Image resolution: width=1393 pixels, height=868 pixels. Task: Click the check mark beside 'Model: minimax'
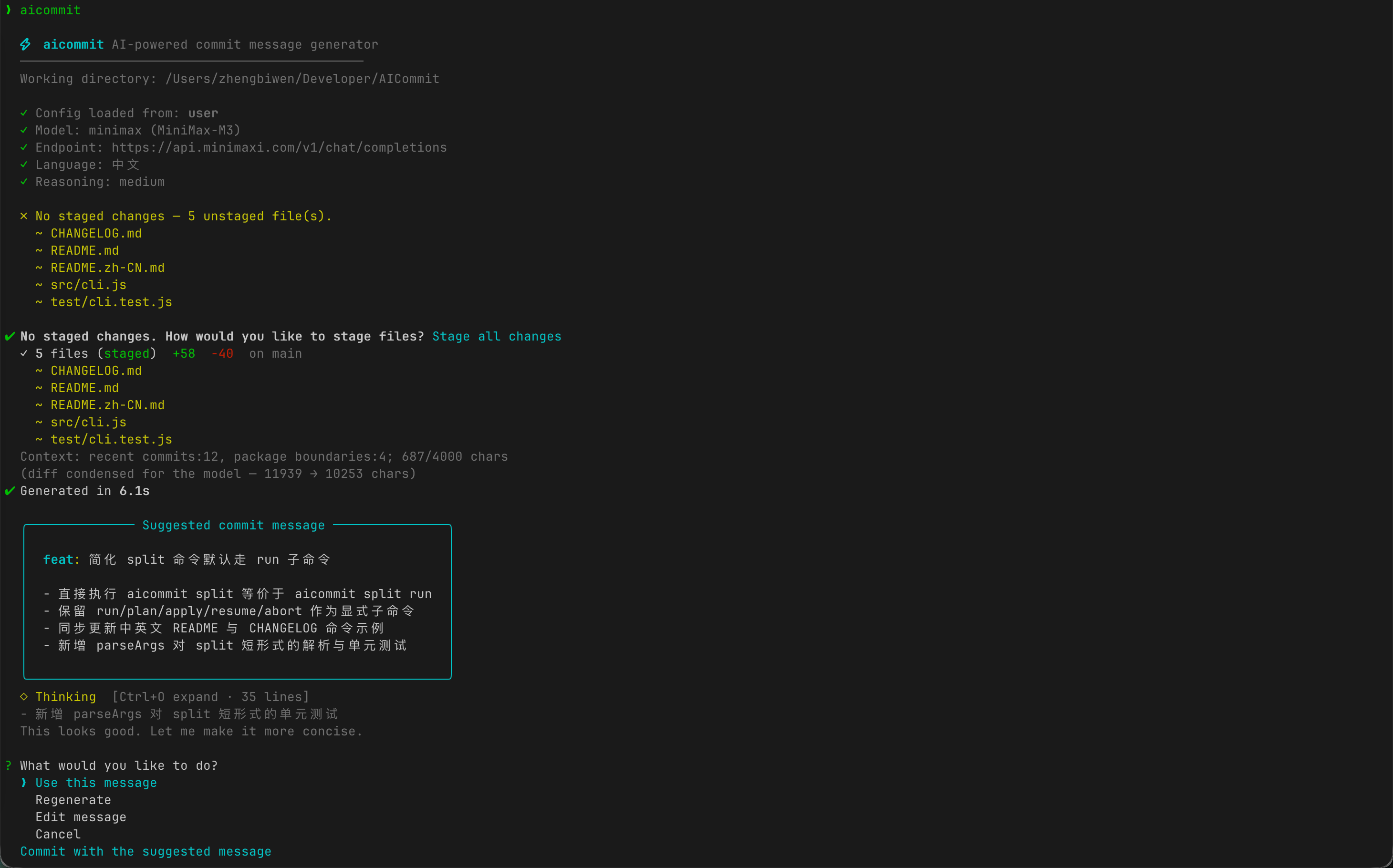click(x=23, y=130)
